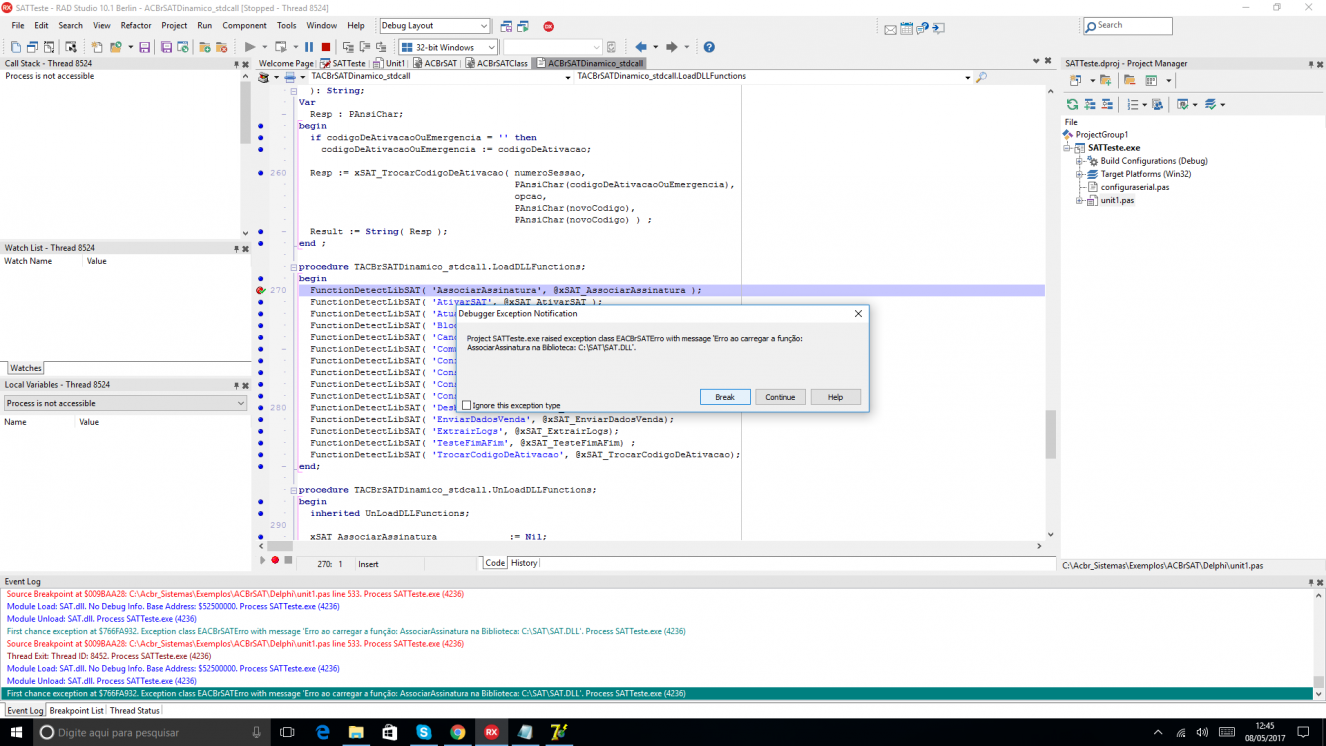The image size is (1326, 746).
Task: Open the Component menu
Action: click(244, 26)
